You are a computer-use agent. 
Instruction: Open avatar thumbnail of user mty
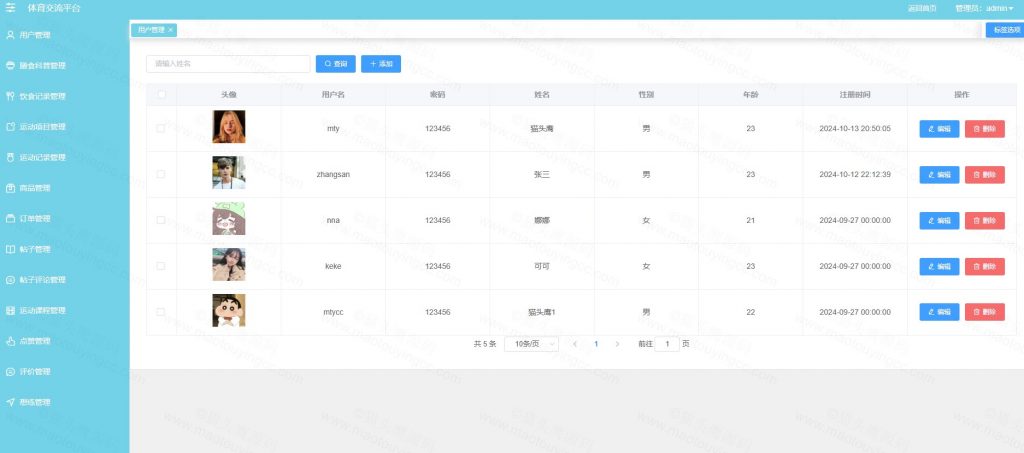(229, 127)
